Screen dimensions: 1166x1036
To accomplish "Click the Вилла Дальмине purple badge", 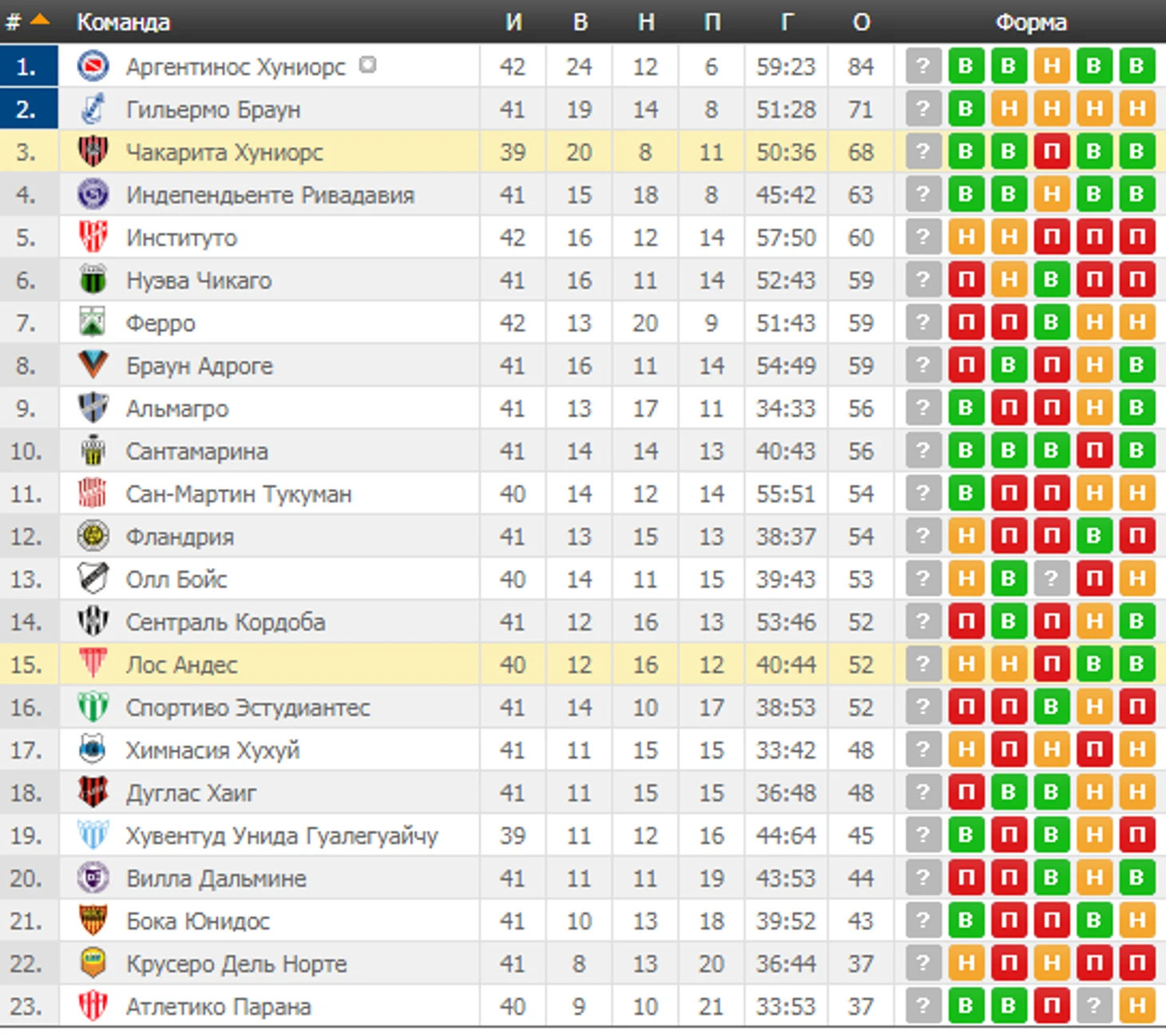I will 93,878.
